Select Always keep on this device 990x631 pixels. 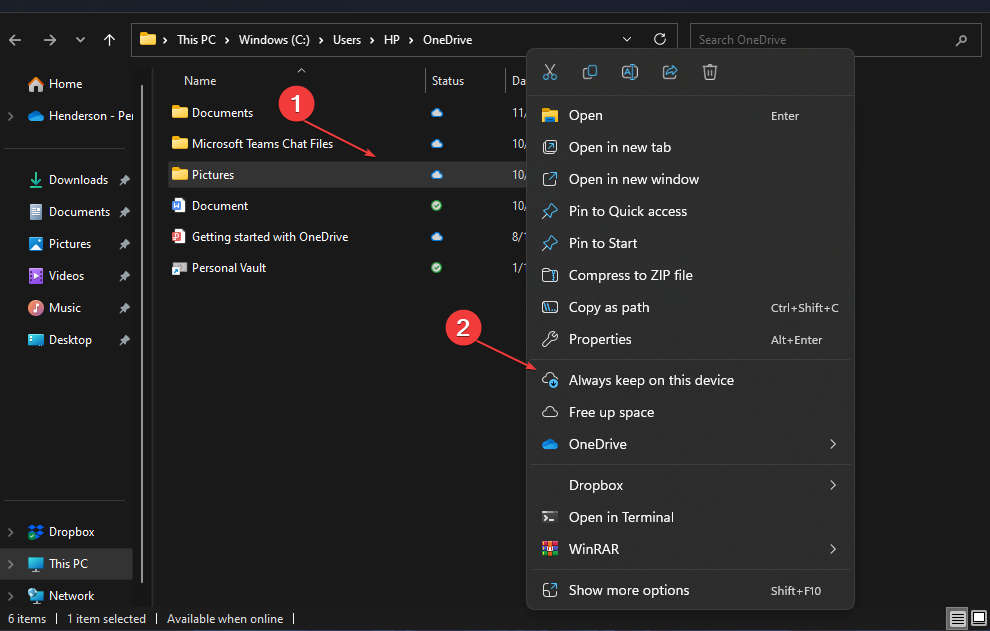click(651, 380)
